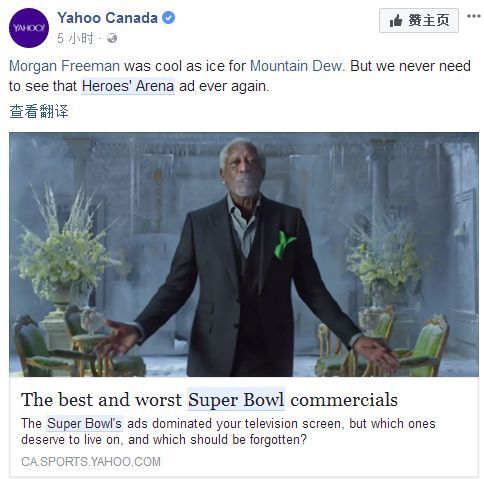Click the CA.SPORTS.YAHOO.COM source domain

coord(91,462)
